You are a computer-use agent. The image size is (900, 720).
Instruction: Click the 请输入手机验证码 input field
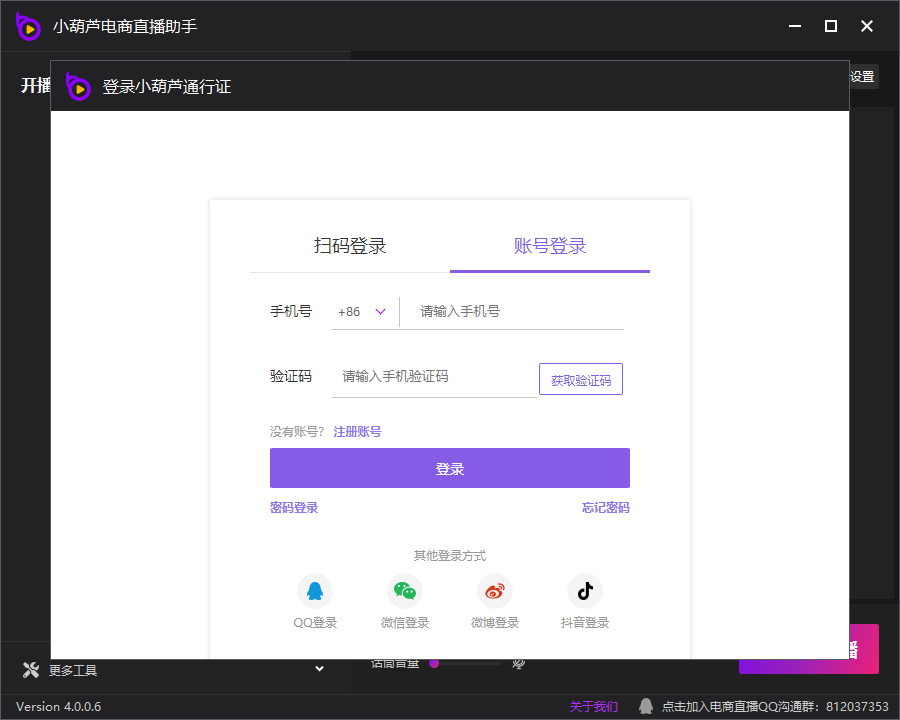click(x=435, y=377)
